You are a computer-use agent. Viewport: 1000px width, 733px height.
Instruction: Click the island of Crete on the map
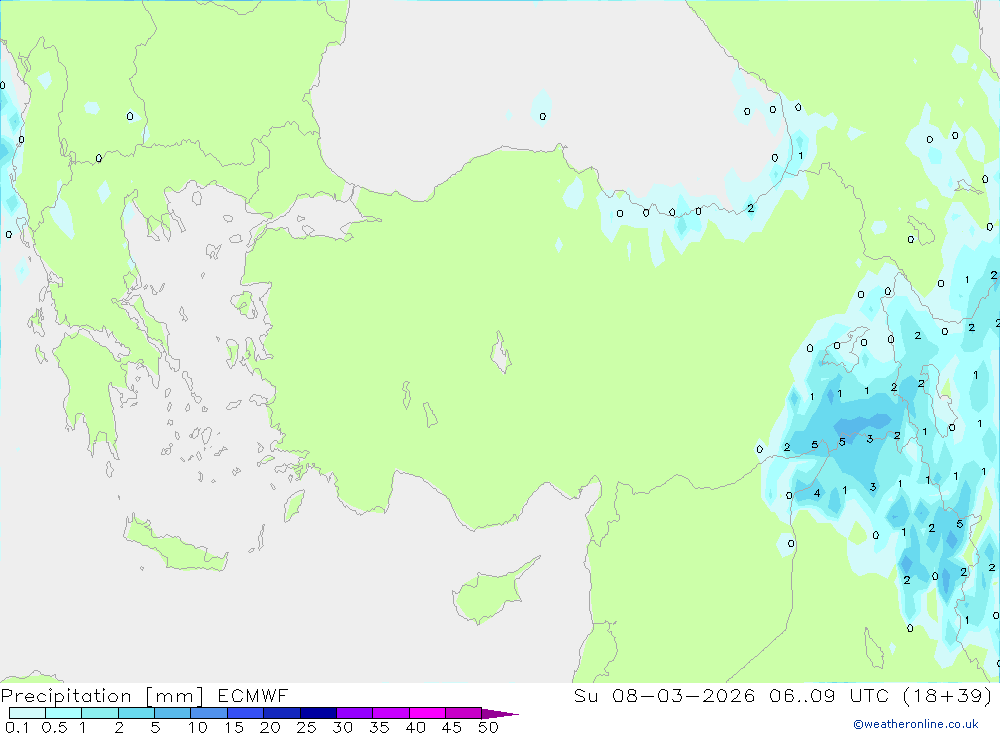(175, 545)
